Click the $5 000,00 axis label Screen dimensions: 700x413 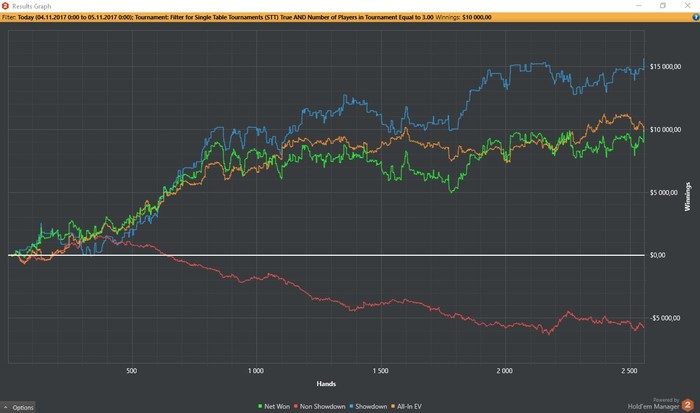(663, 192)
